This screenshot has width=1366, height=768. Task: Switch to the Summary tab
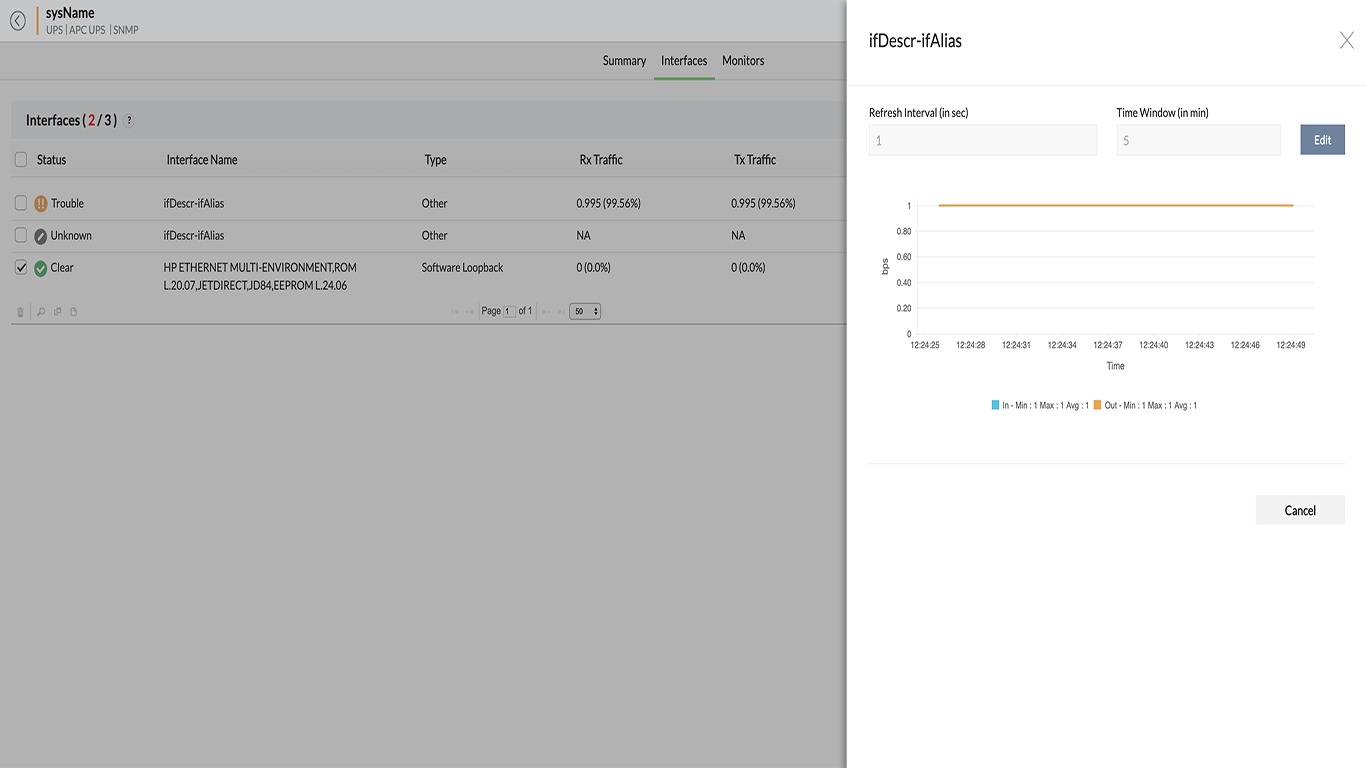coord(624,61)
